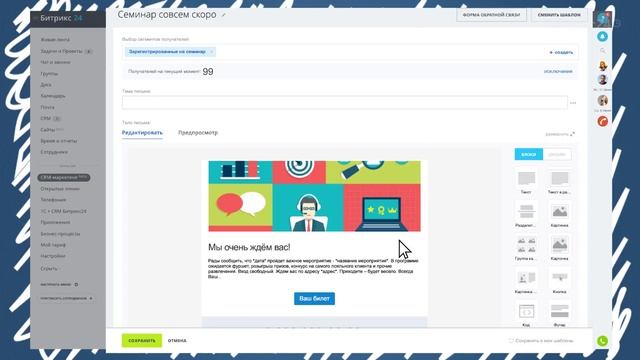Open Бизнес-процессы in the sidebar
Image resolution: width=640 pixels, height=360 pixels.
(60, 234)
